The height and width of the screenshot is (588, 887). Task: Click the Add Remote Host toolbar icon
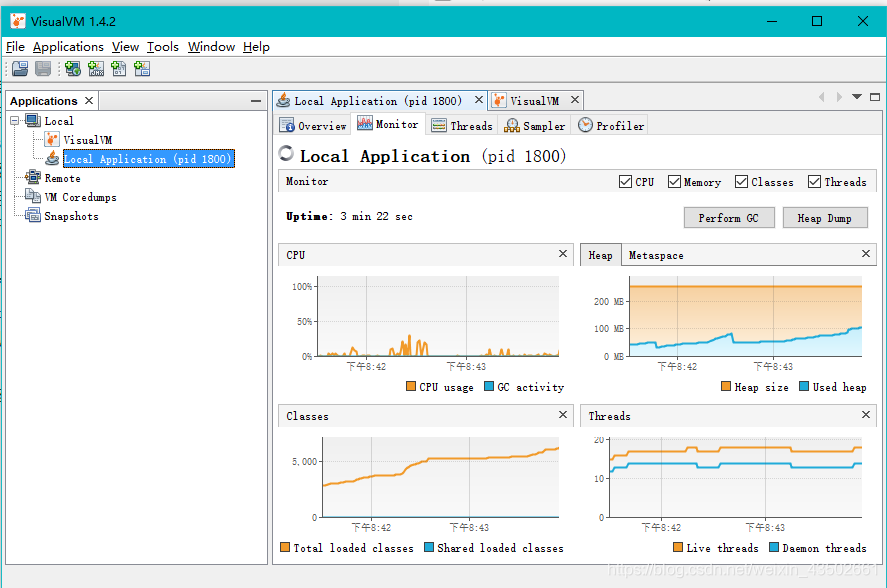click(x=73, y=69)
